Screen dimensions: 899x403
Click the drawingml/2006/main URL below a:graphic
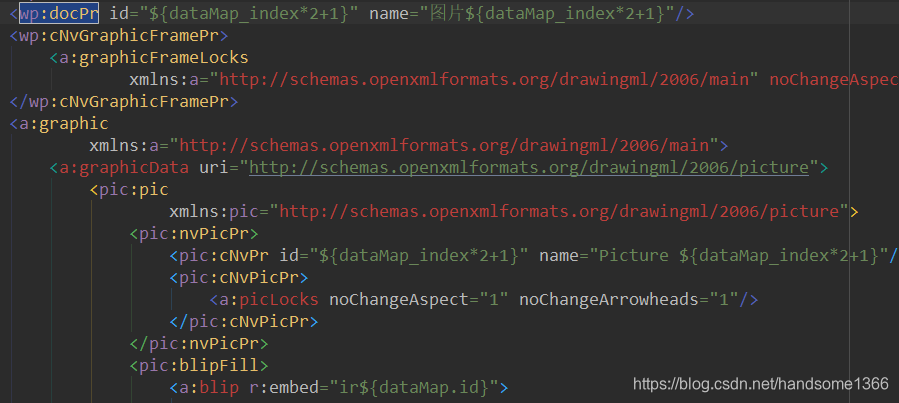pyautogui.click(x=444, y=146)
